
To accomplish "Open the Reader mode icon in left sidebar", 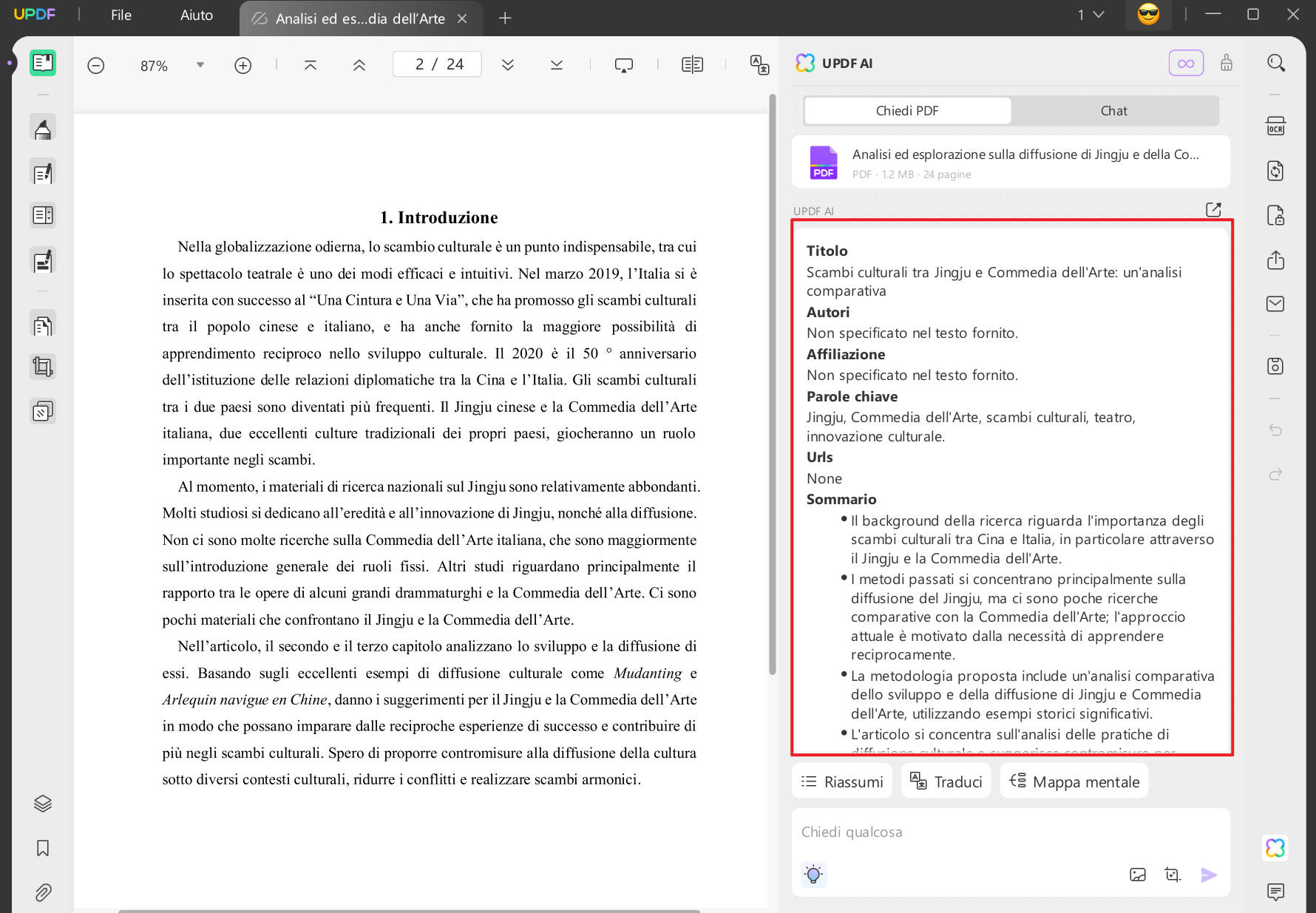I will (x=43, y=63).
